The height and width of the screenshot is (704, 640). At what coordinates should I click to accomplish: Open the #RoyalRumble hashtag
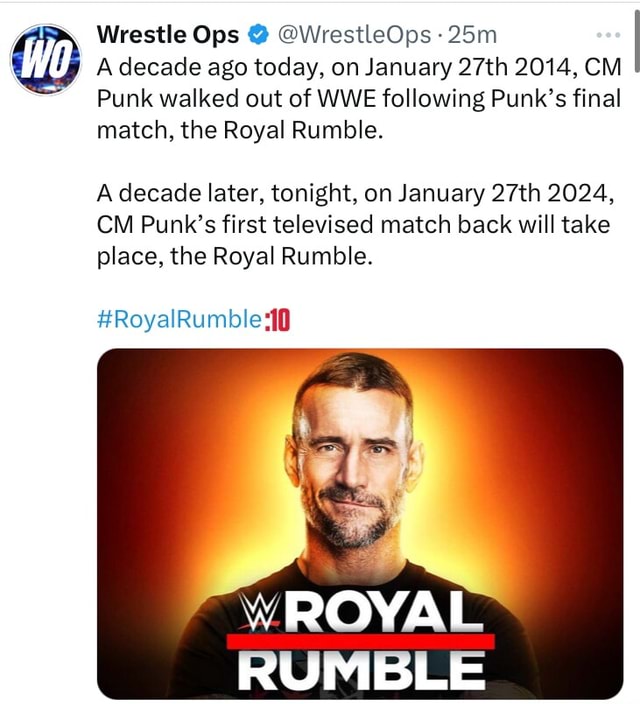pyautogui.click(x=180, y=319)
